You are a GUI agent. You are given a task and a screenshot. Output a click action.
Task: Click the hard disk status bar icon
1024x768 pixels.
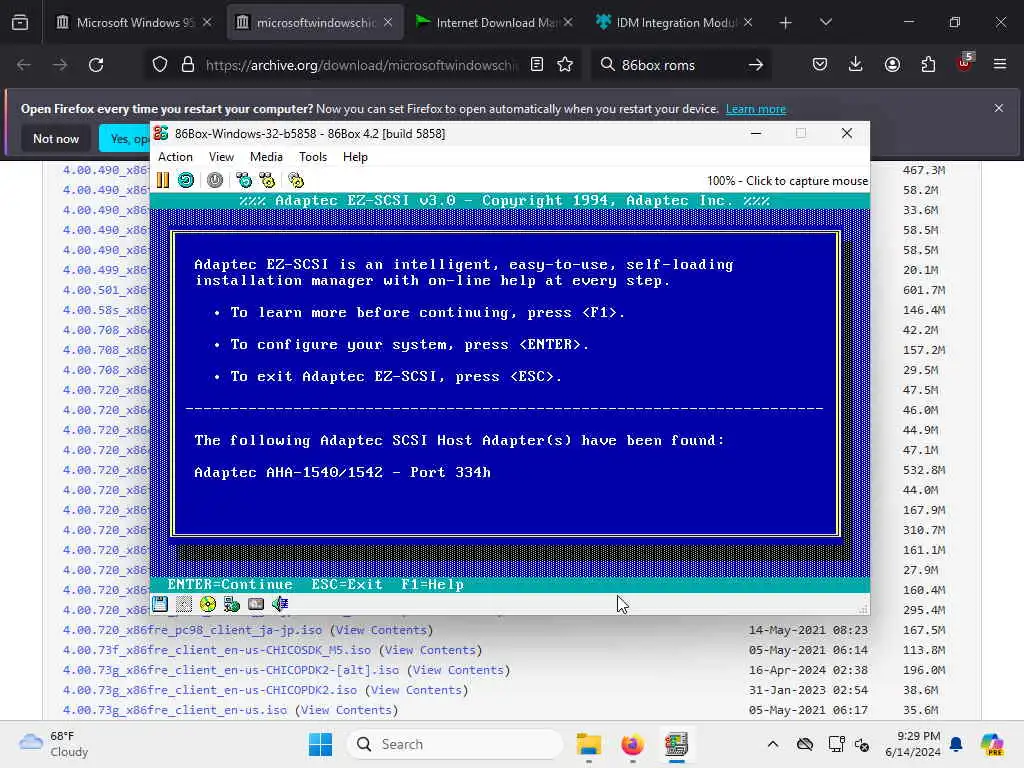256,604
